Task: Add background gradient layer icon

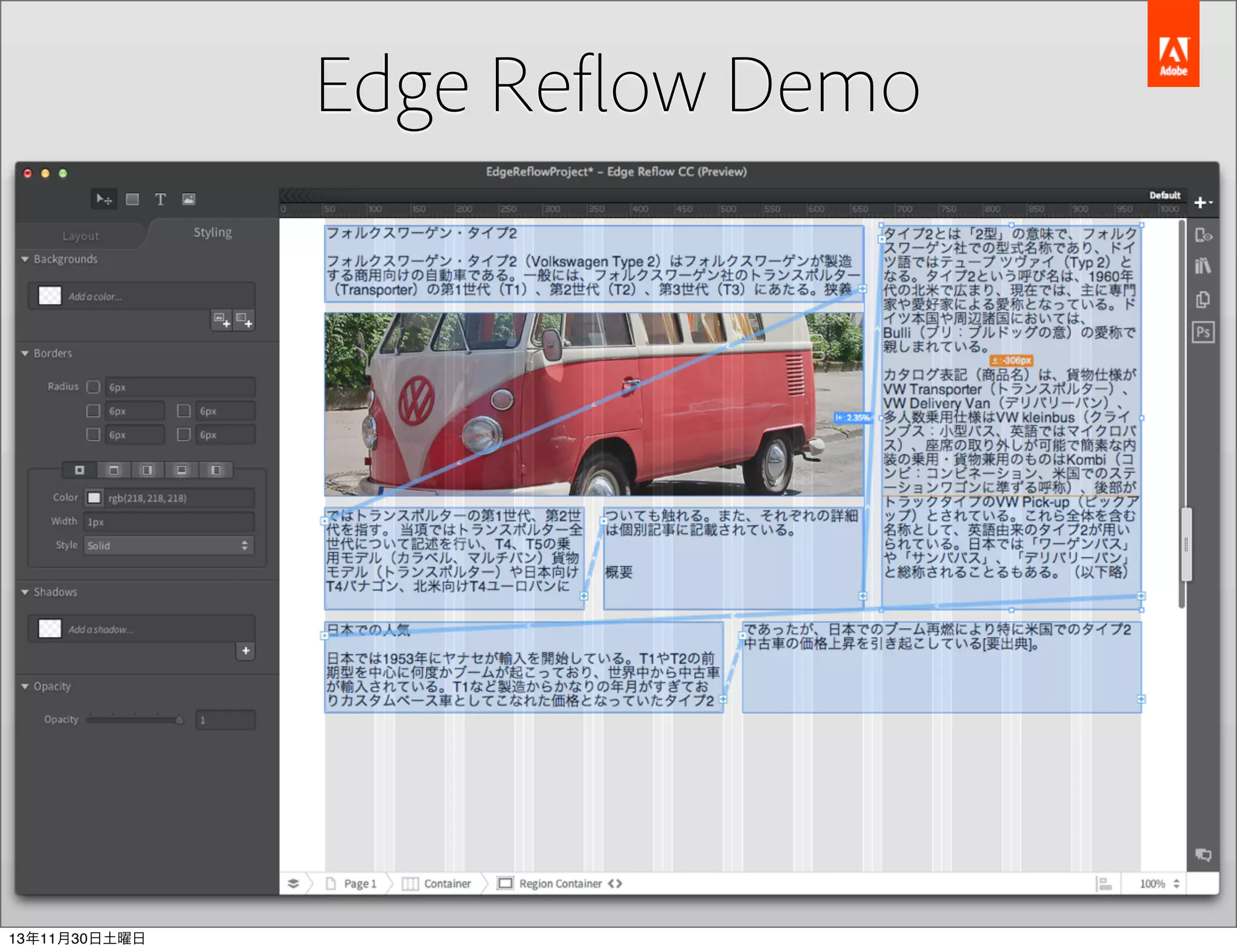Action: [244, 320]
